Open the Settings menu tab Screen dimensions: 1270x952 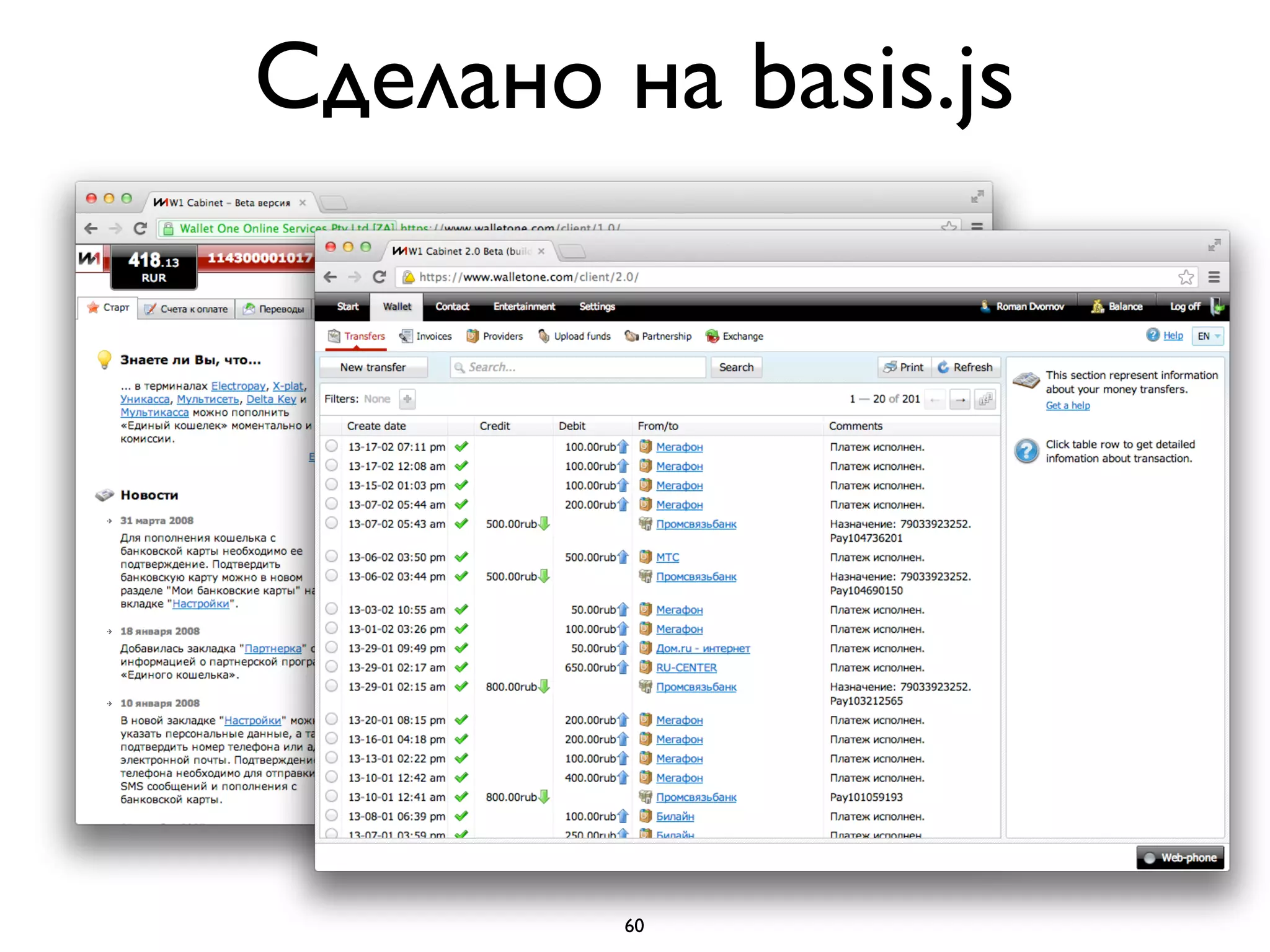tap(597, 306)
